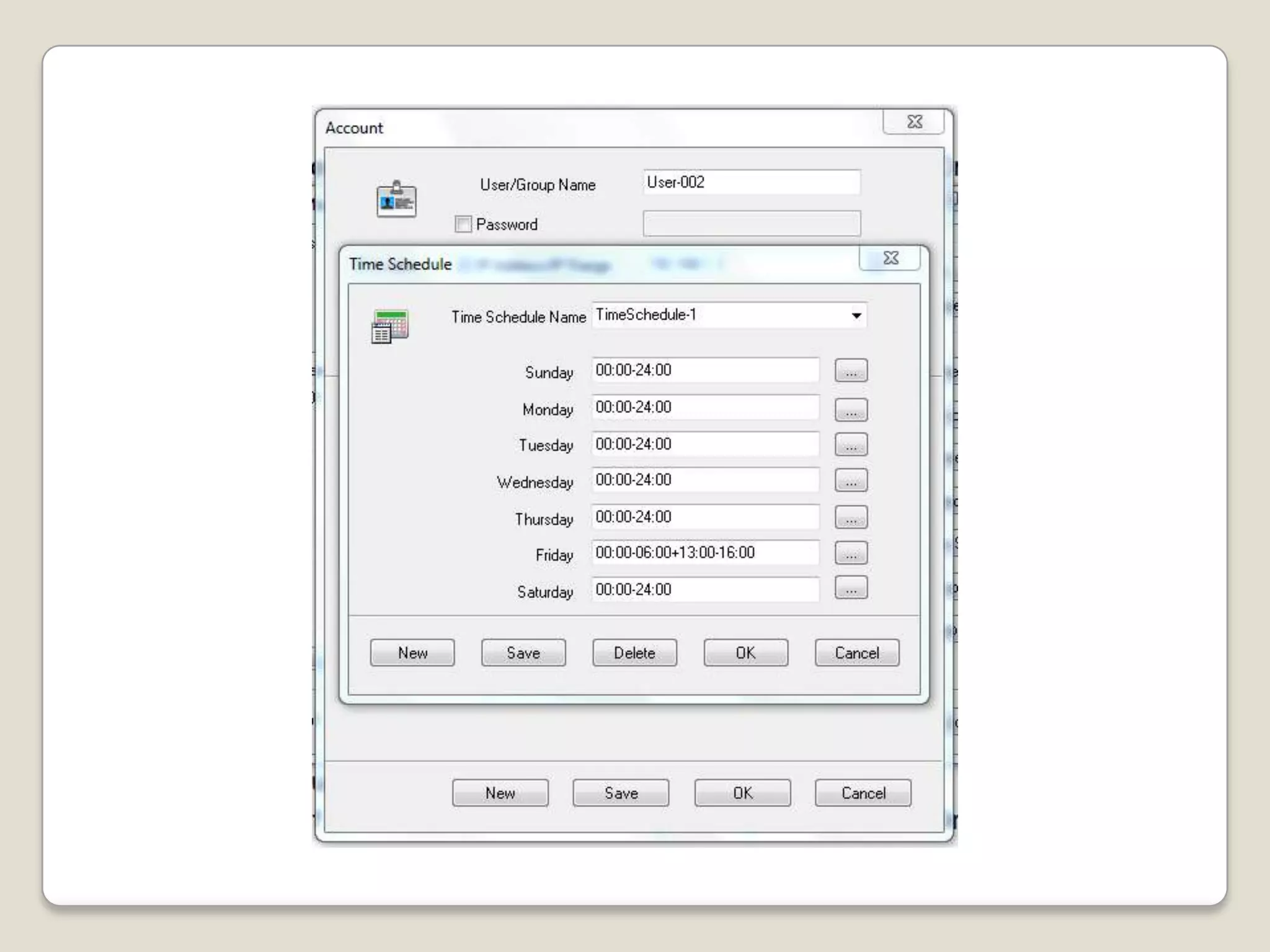This screenshot has width=1270, height=952.
Task: Open Tuesday time range browse button
Action: pyautogui.click(x=851, y=444)
